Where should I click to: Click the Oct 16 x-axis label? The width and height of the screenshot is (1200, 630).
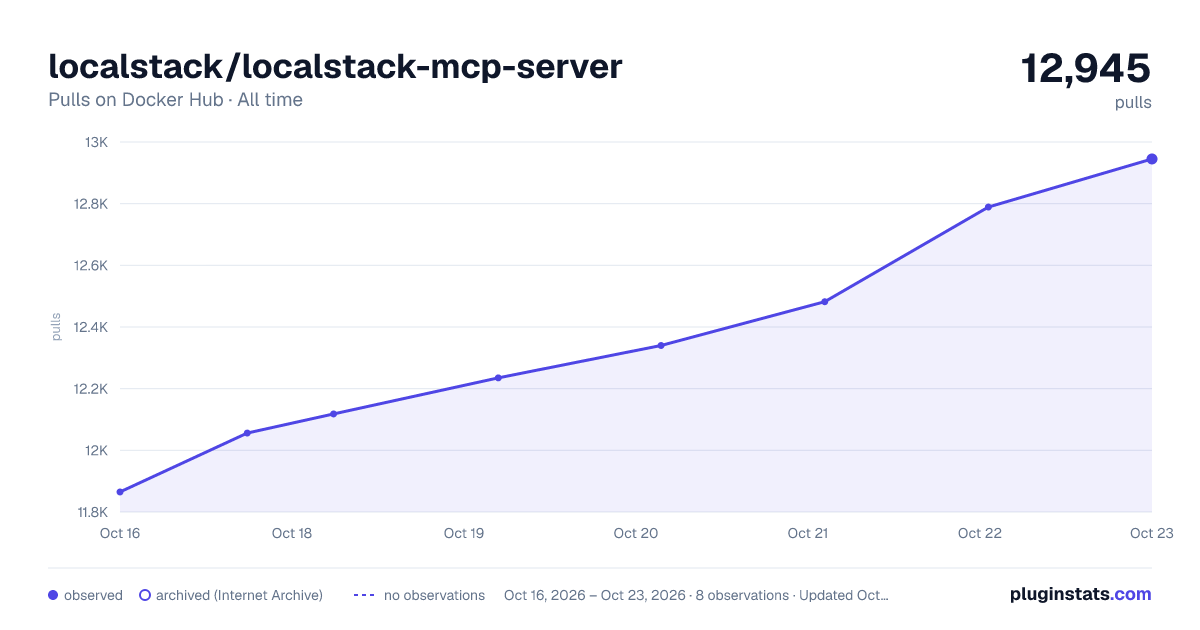(x=120, y=533)
